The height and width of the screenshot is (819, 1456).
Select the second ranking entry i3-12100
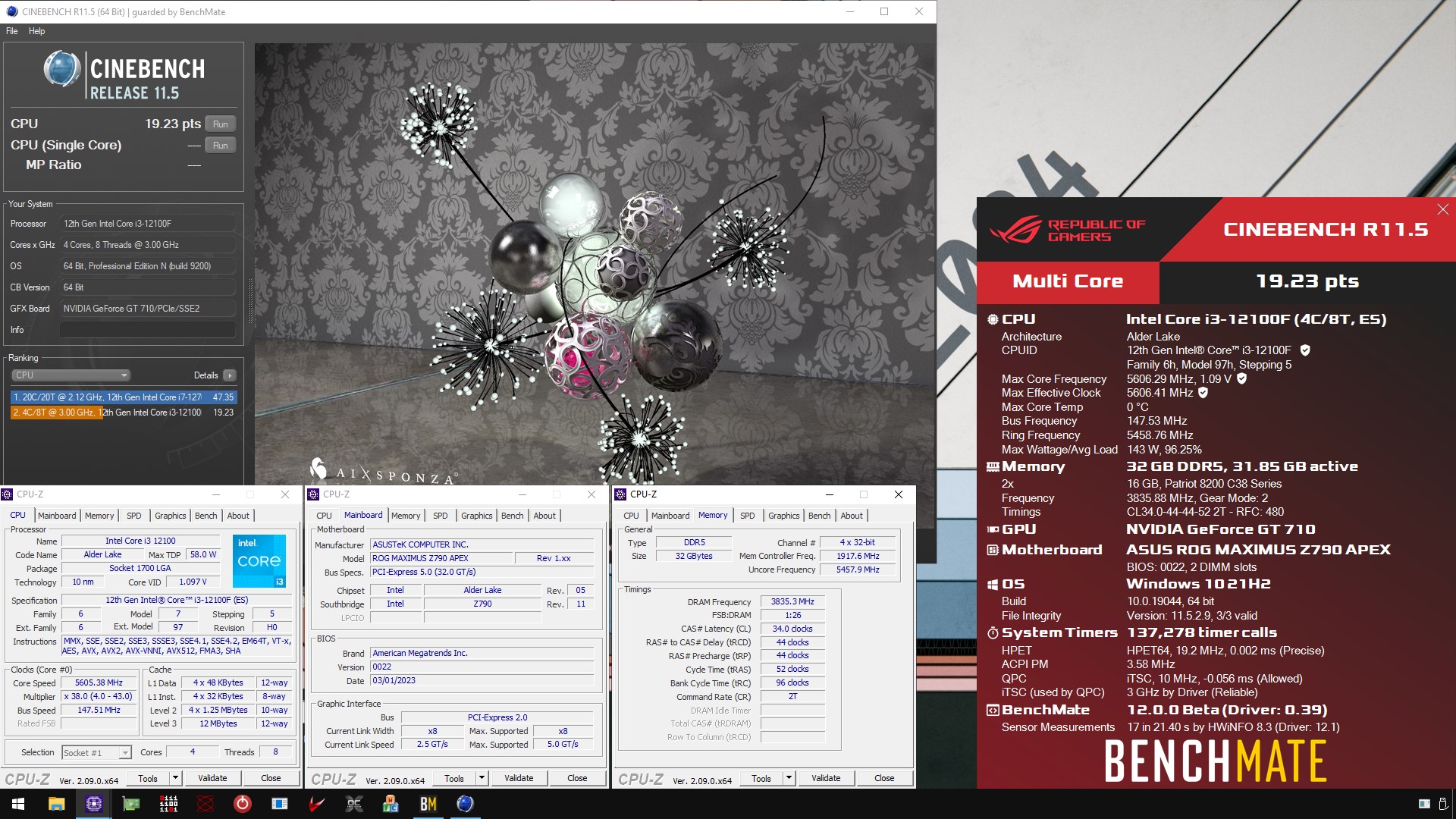pos(124,413)
